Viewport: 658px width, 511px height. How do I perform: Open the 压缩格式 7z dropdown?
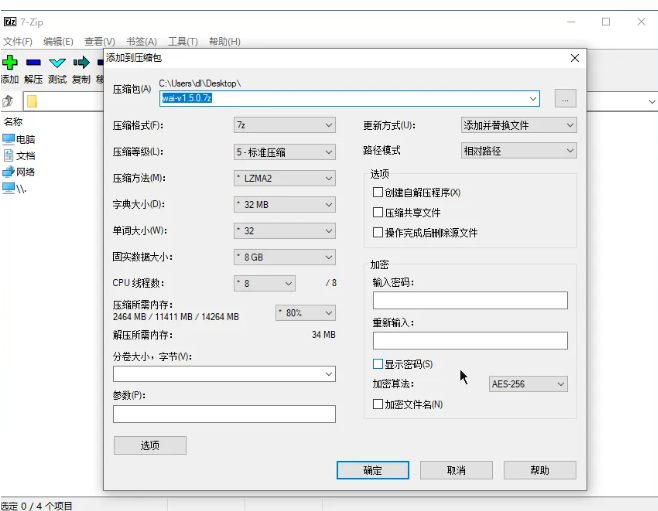pos(285,125)
